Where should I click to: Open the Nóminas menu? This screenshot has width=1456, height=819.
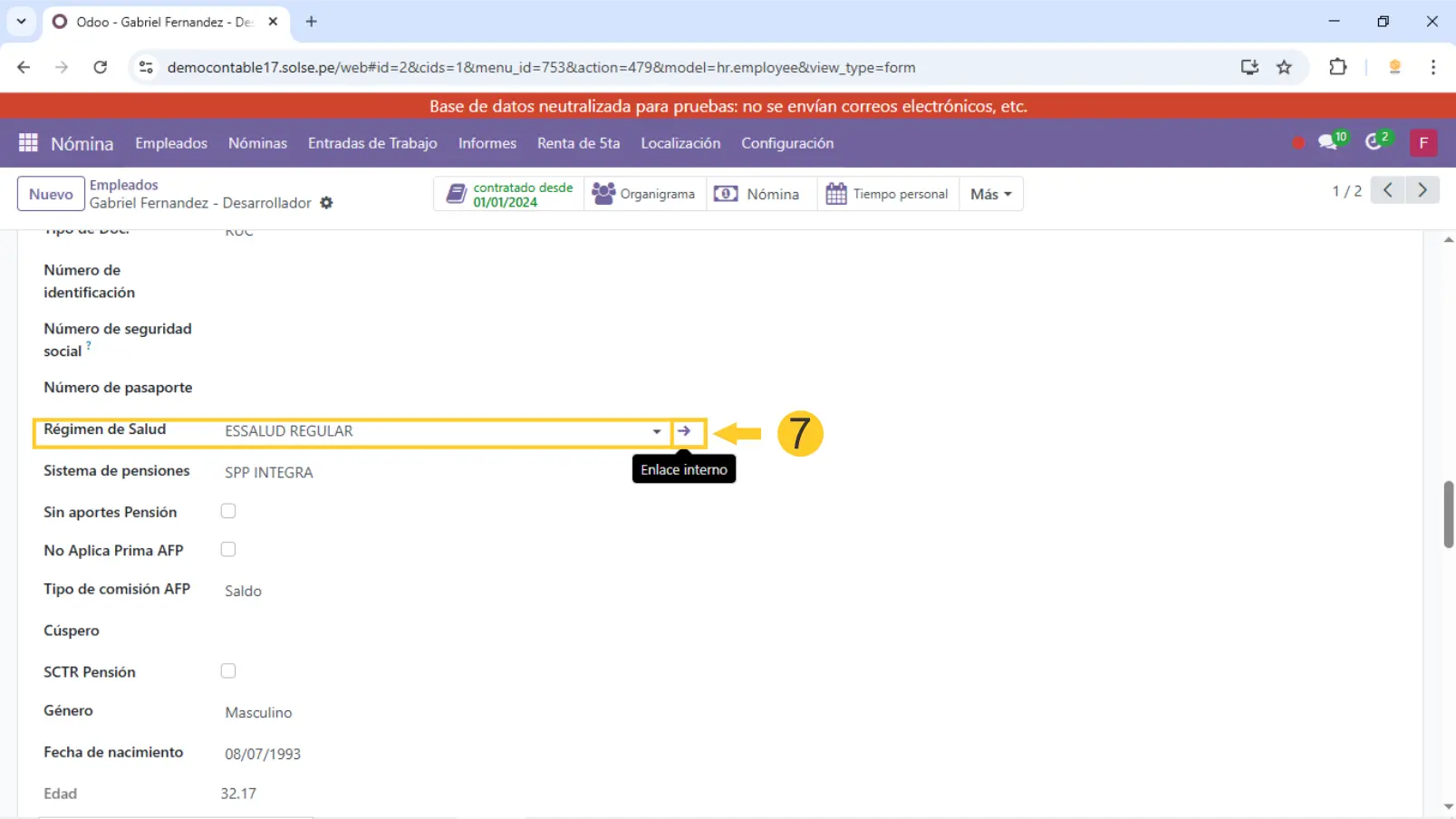(257, 143)
